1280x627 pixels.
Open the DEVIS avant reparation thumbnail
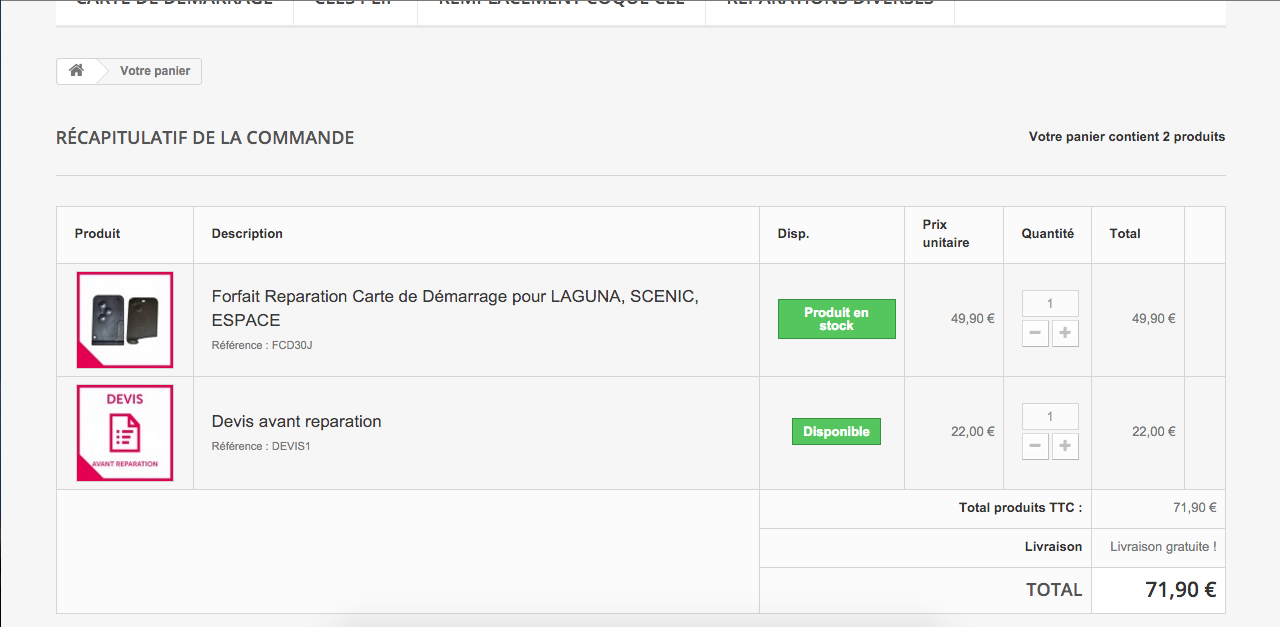tap(125, 433)
